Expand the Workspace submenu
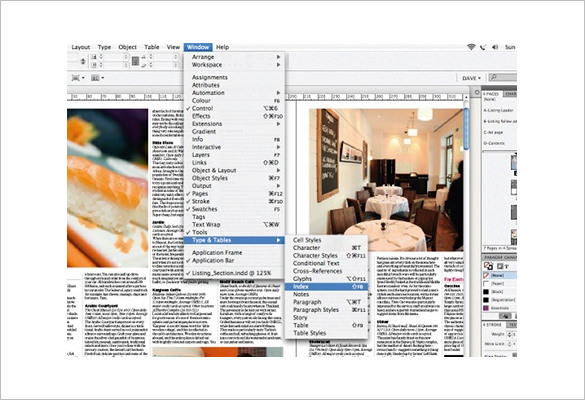The height and width of the screenshot is (400, 585). [234, 65]
